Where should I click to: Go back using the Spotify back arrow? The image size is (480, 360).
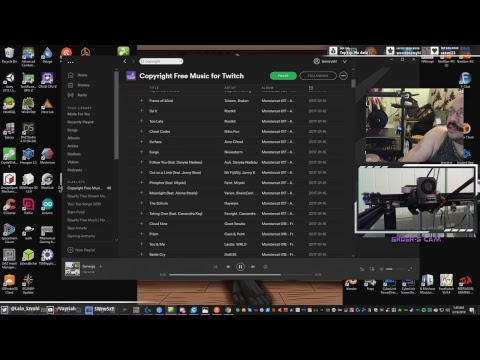coord(125,61)
